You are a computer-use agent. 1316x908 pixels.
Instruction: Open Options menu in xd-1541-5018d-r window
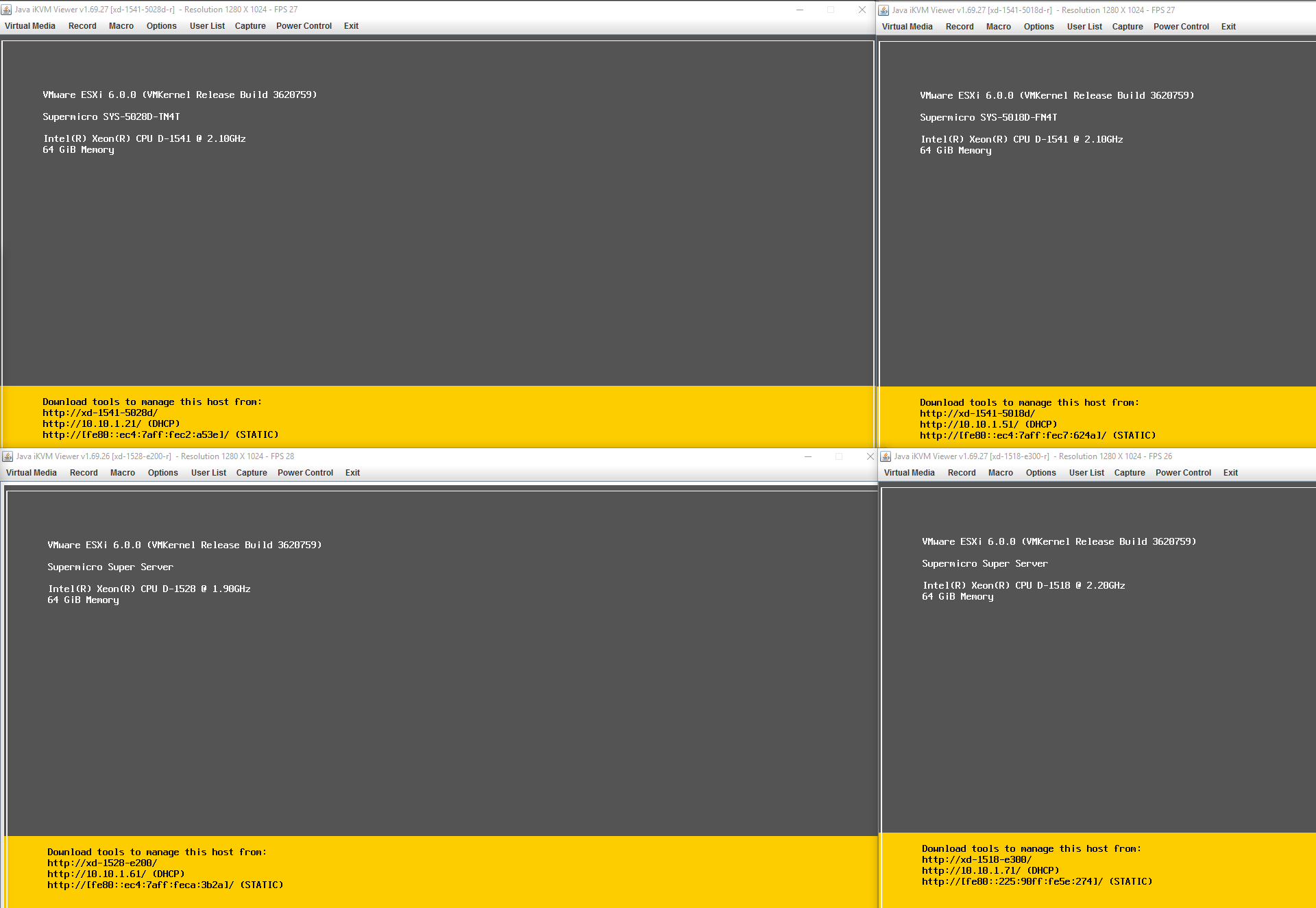[x=1039, y=27]
